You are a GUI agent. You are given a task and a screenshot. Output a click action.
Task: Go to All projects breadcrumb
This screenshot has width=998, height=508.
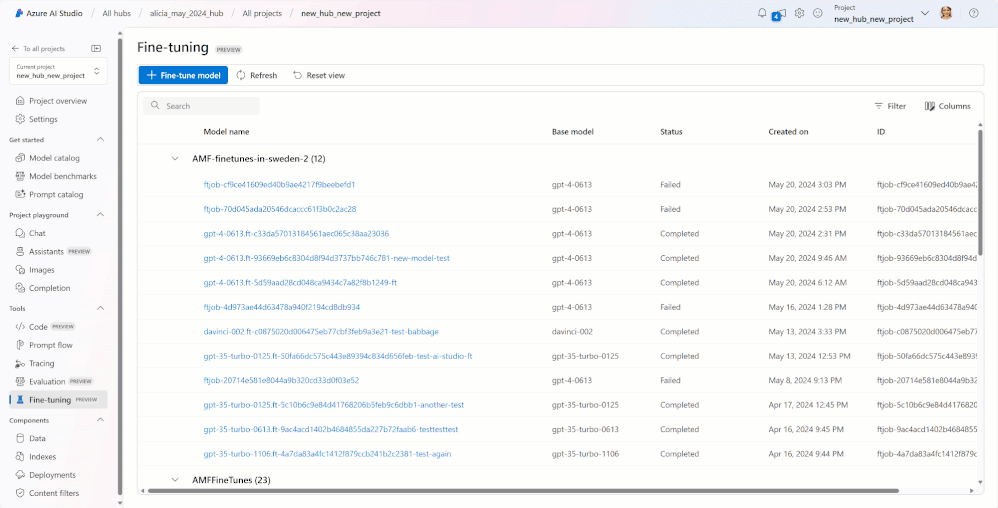[x=262, y=13]
